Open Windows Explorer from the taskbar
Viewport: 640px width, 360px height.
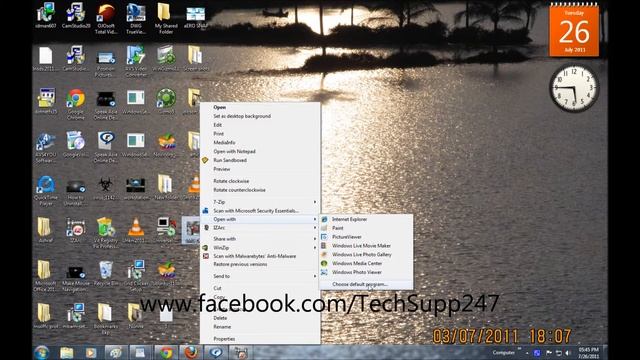tap(67, 353)
